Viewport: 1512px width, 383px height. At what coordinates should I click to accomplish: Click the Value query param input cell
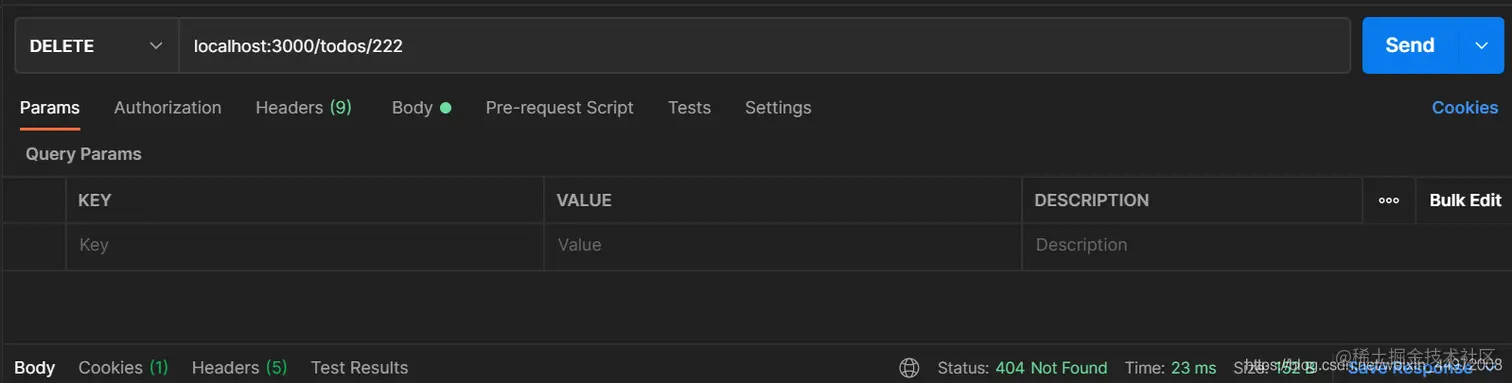click(783, 245)
